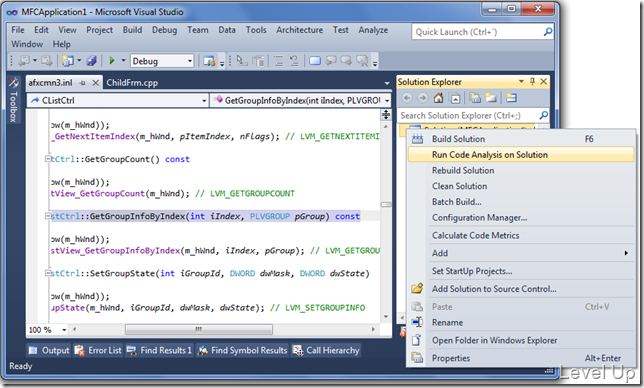Open Solution Explorer window position dropdown

pos(521,81)
